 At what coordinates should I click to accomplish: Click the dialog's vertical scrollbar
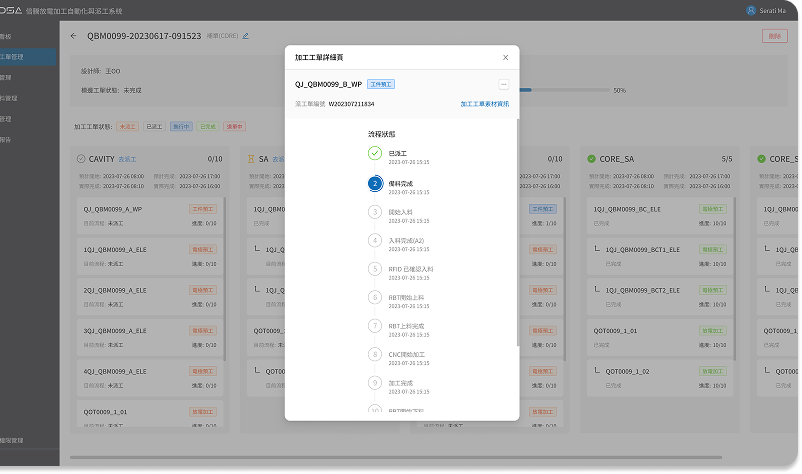point(517,230)
